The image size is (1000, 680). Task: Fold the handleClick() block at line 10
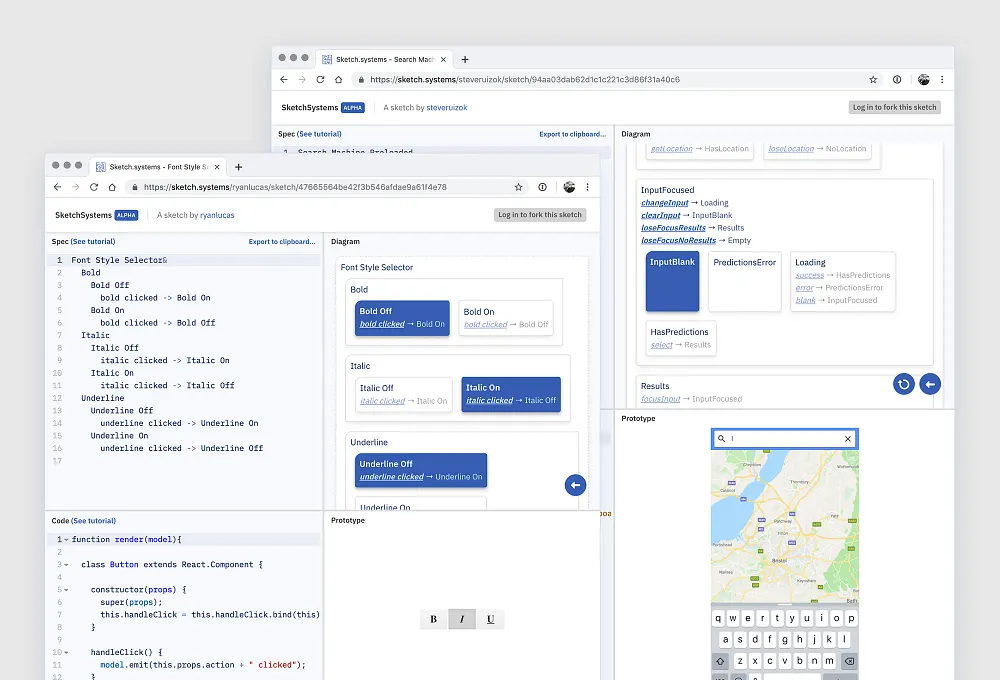point(66,652)
